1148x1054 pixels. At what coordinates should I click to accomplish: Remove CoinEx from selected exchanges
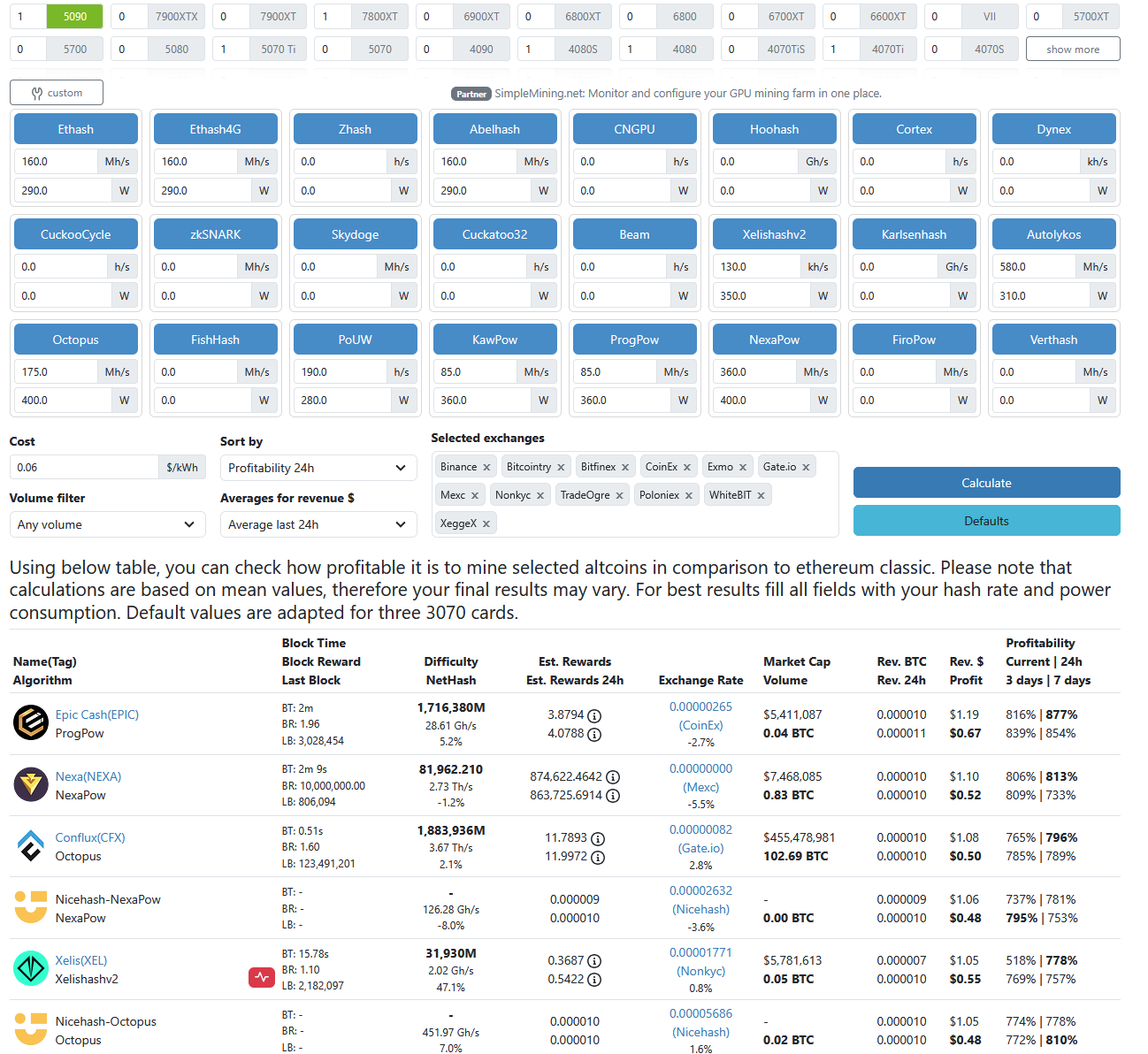pyautogui.click(x=687, y=468)
